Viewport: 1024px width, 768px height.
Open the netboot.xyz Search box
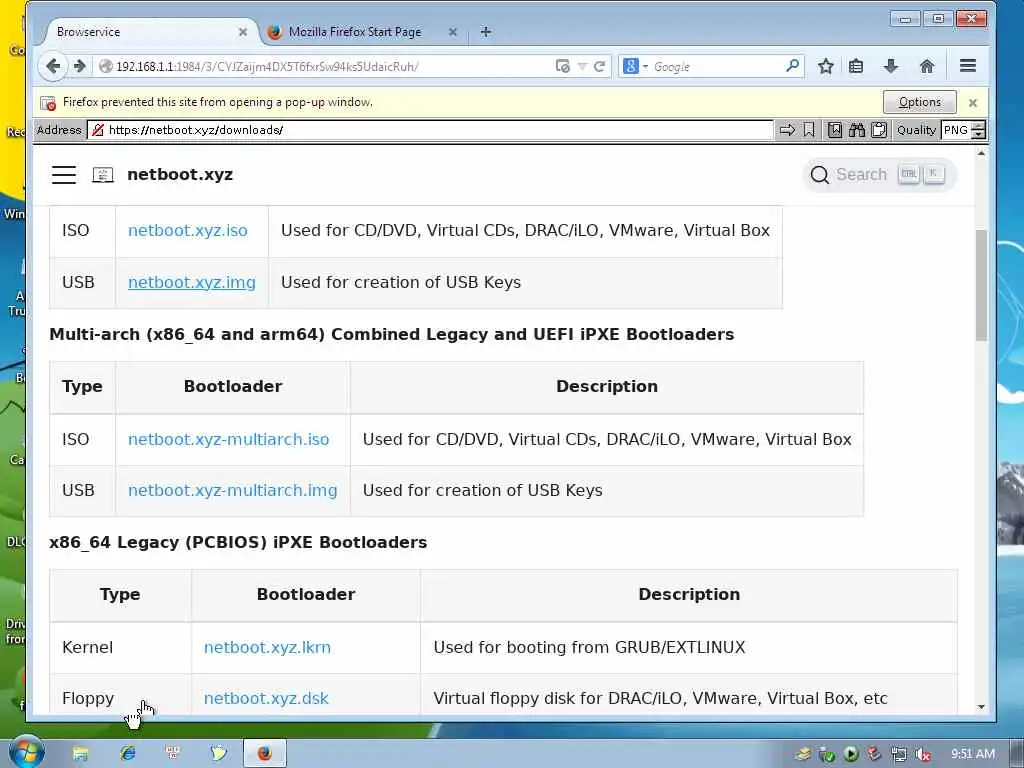[x=879, y=174]
